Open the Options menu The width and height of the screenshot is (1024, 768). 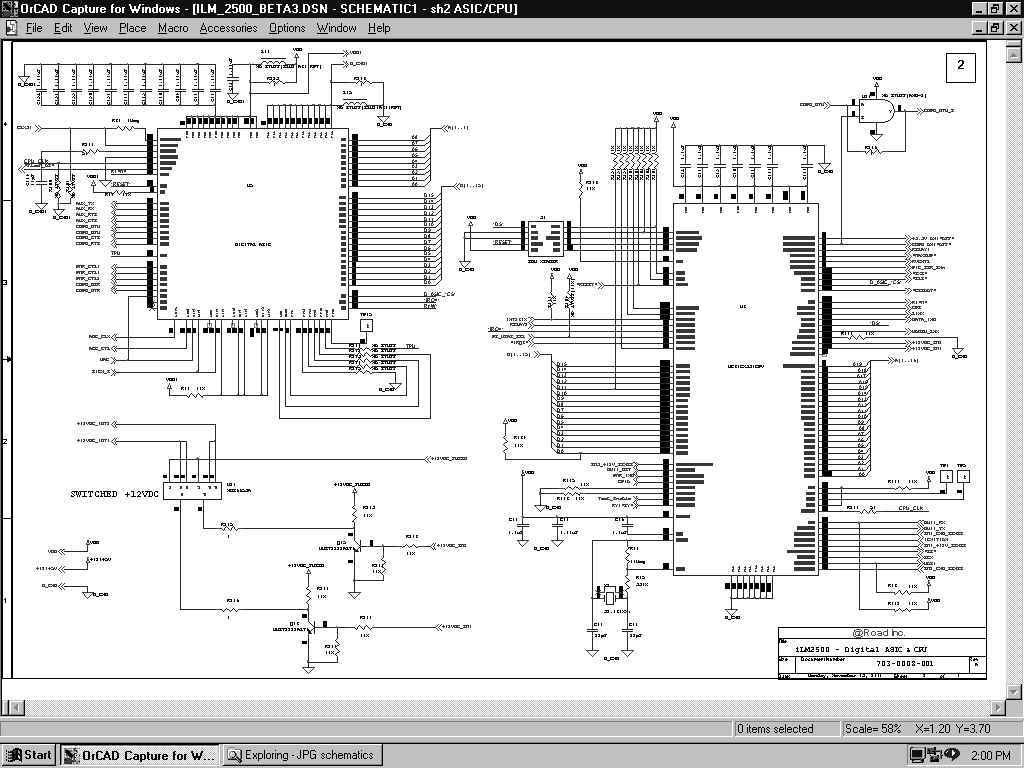tap(287, 28)
